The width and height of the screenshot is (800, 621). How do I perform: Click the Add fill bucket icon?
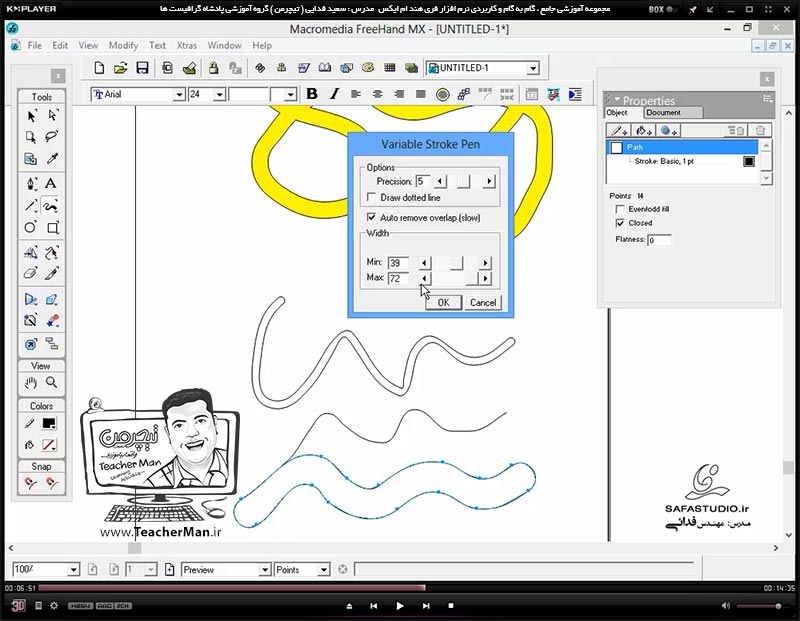tap(644, 131)
